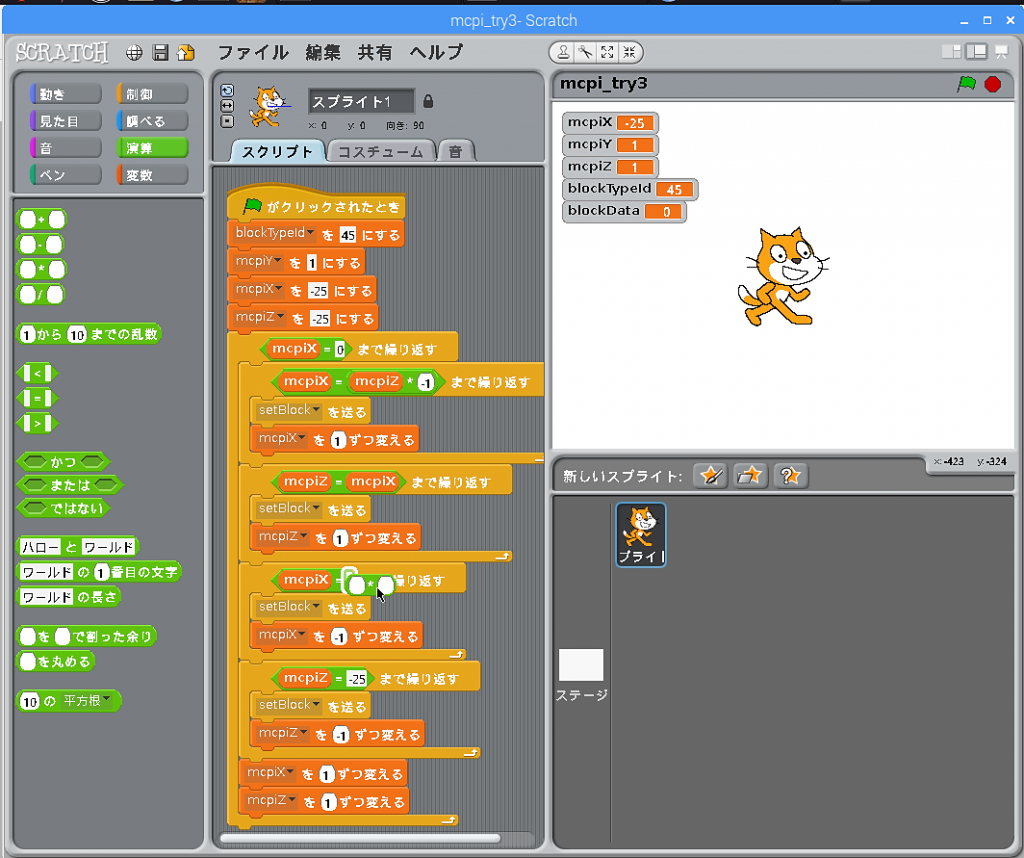
Task: Toggle the sprite padlock icon
Action: [x=428, y=101]
